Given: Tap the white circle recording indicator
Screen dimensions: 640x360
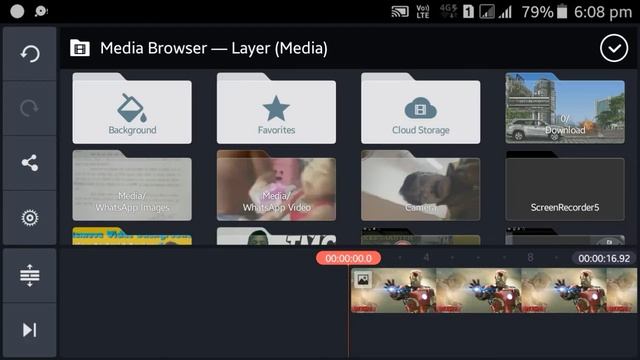Looking at the screenshot, I should coord(17,11).
